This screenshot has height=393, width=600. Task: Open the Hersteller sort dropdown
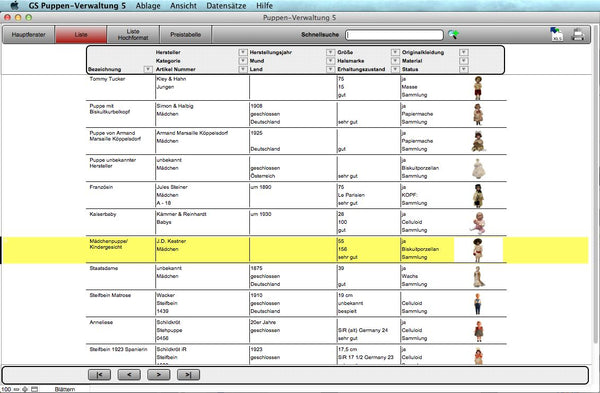[243, 52]
